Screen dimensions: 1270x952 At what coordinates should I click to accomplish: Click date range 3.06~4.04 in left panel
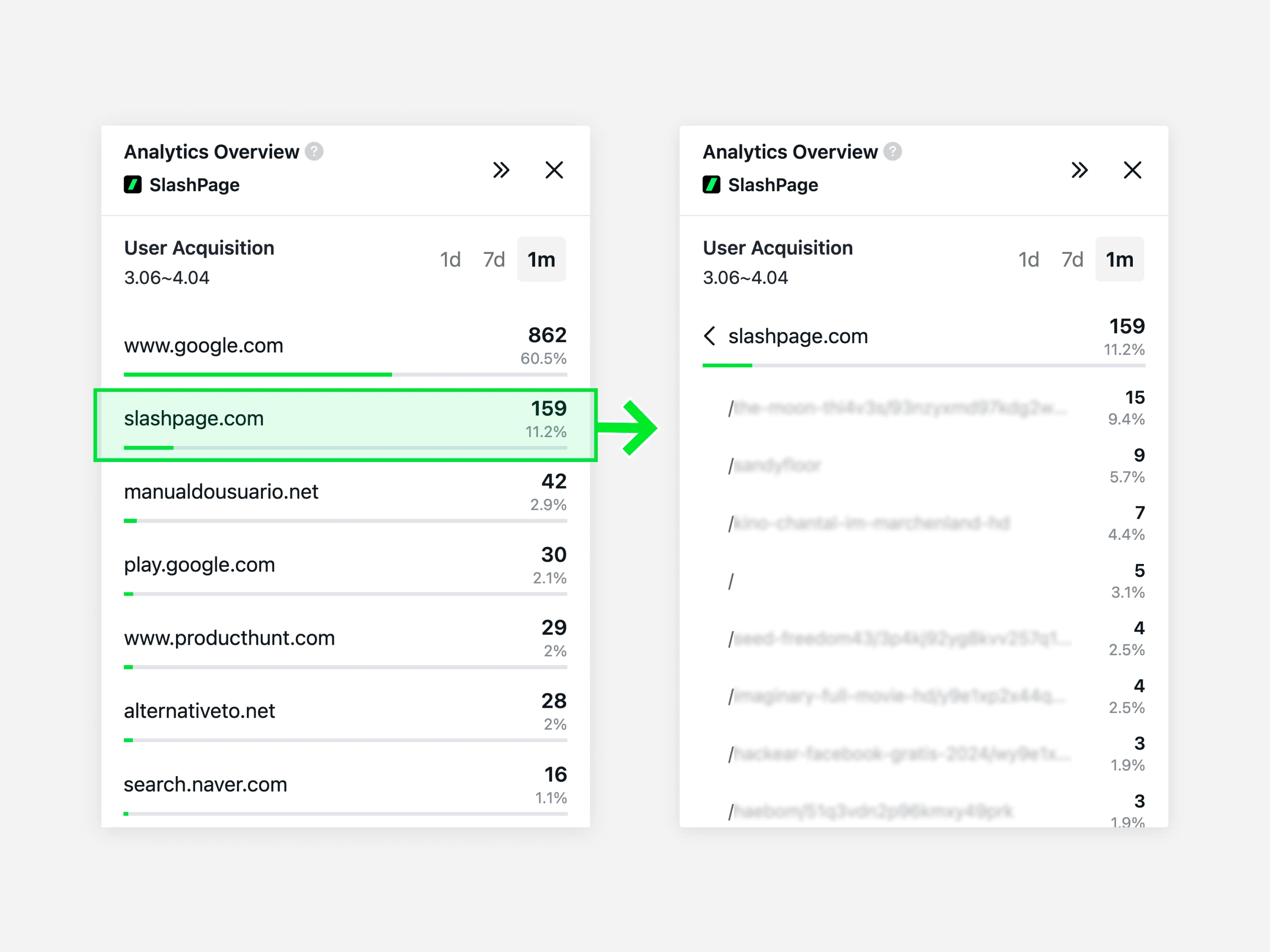(x=166, y=278)
